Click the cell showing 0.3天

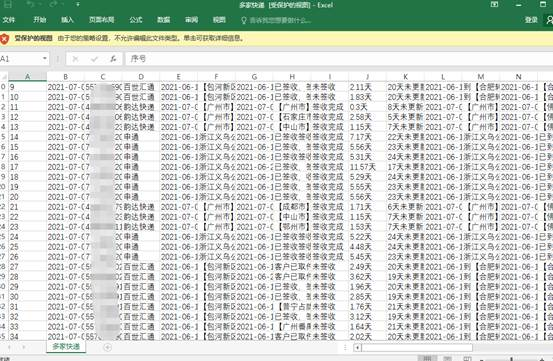tap(367, 107)
